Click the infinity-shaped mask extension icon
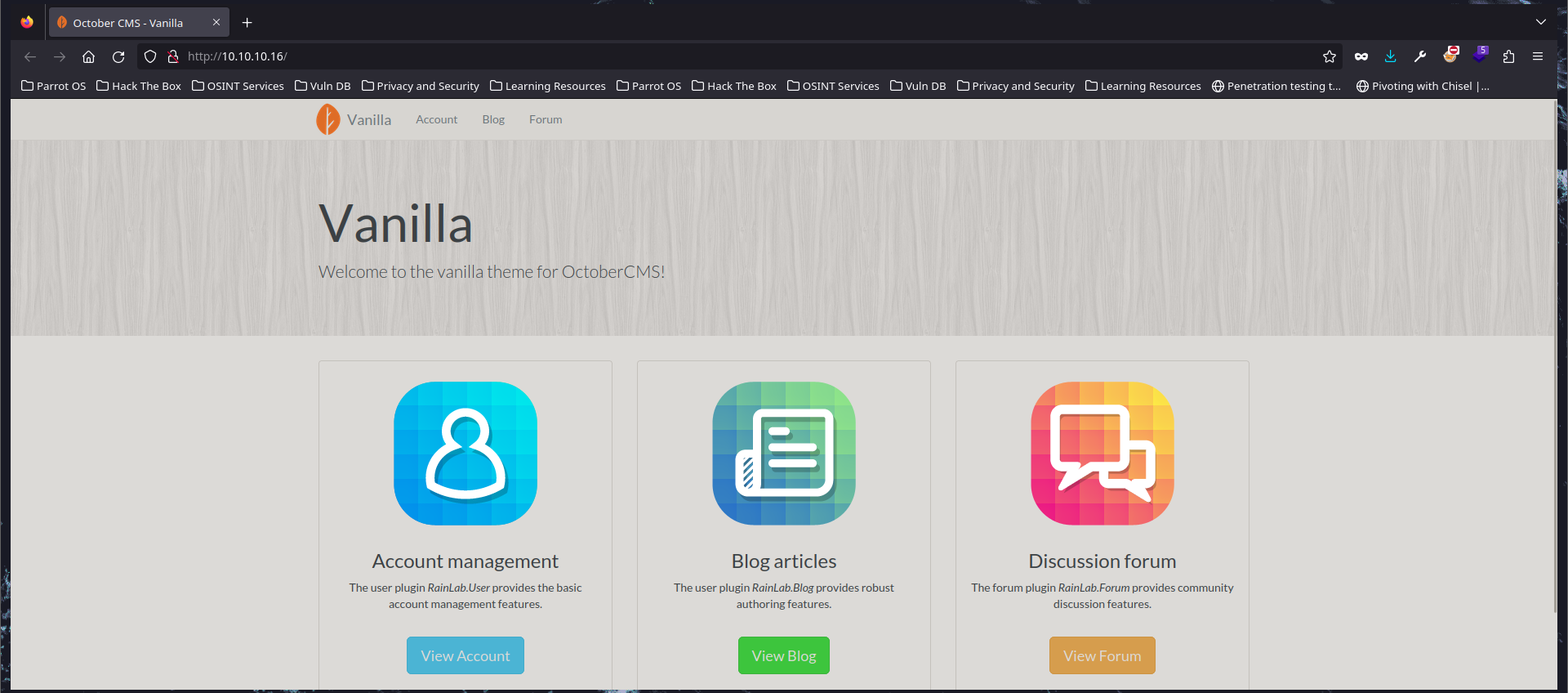 click(1361, 56)
